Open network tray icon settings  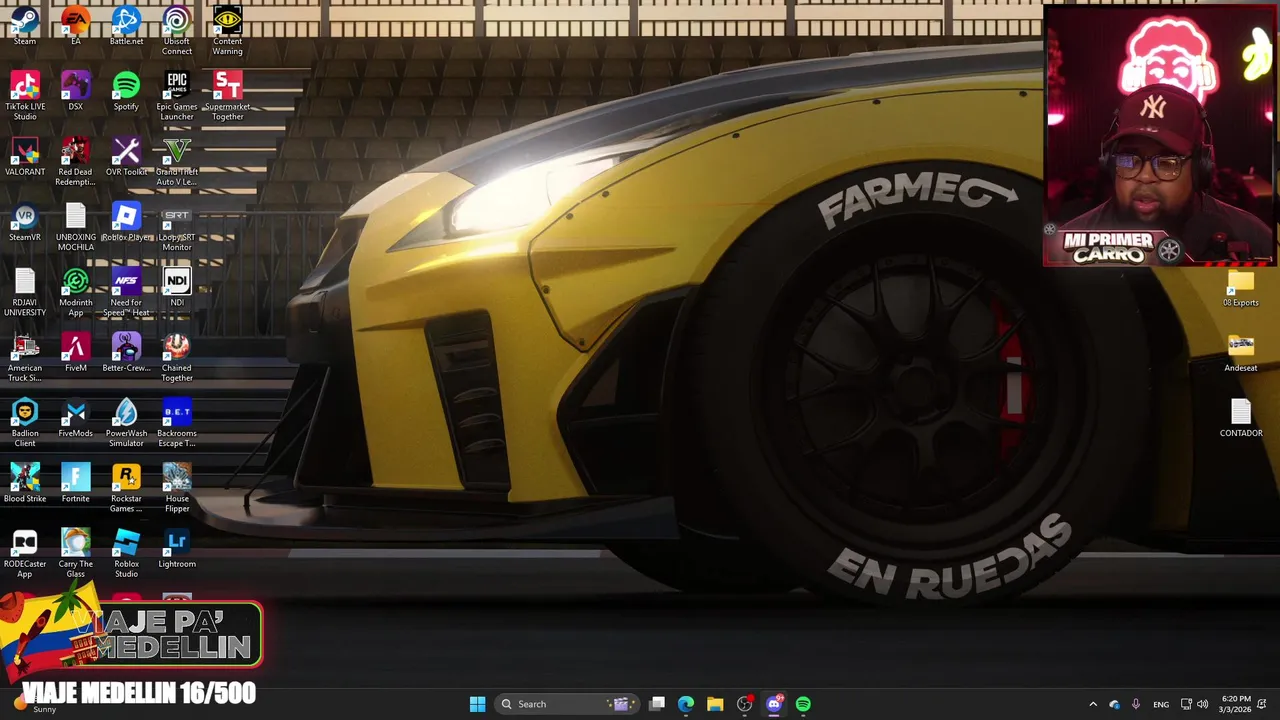1186,704
